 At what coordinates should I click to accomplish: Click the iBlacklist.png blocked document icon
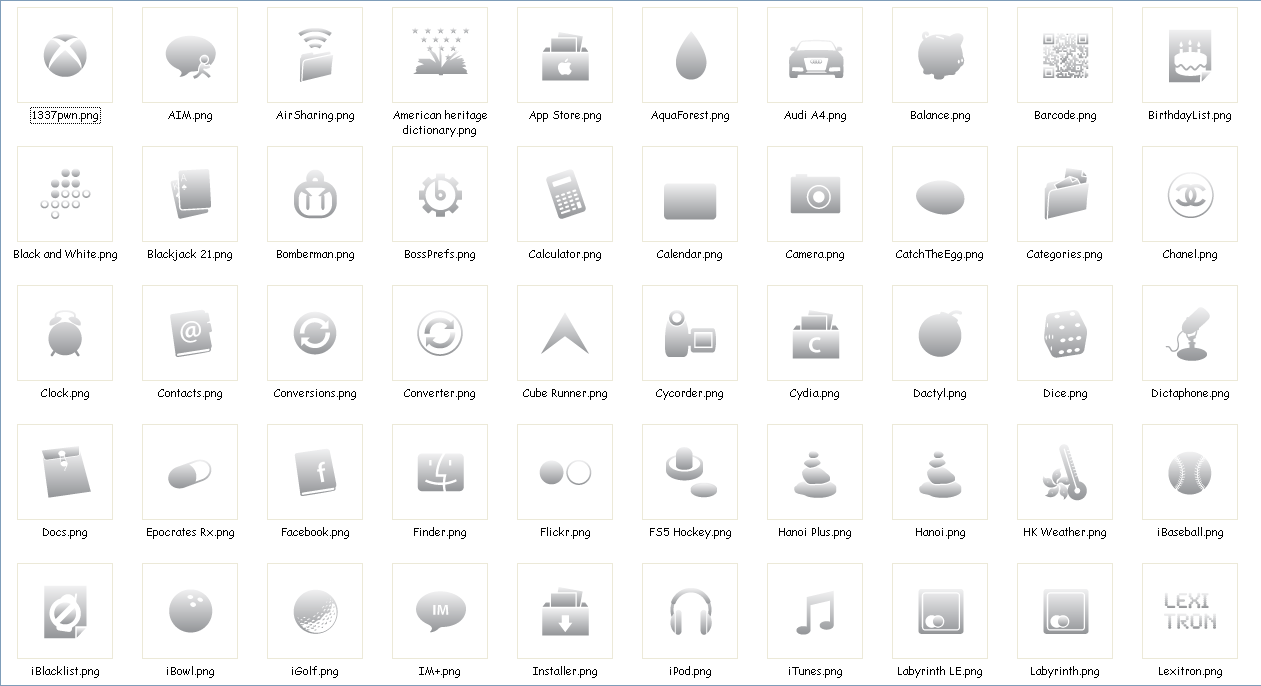tap(65, 611)
